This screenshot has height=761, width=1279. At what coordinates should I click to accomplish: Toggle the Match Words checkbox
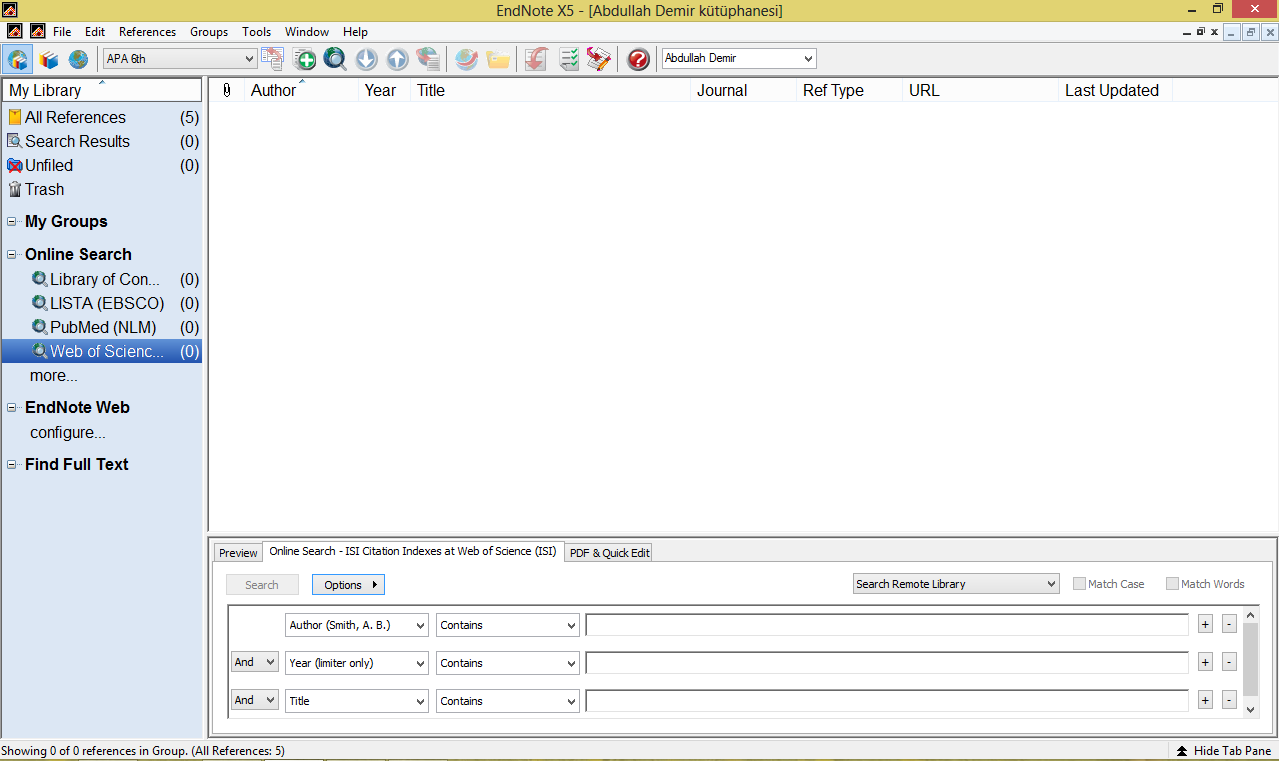[x=1172, y=584]
